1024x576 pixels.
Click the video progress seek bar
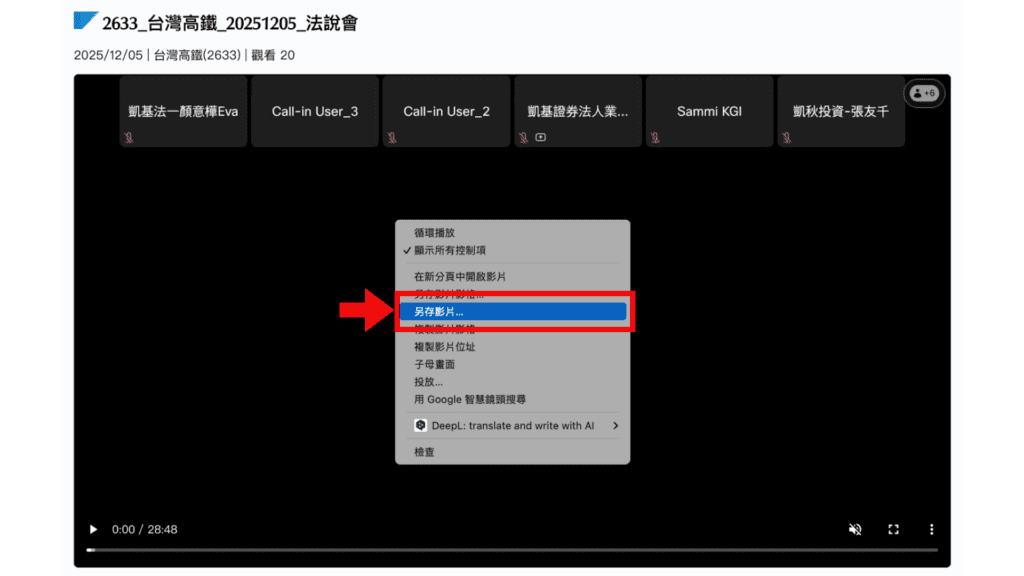click(x=512, y=550)
